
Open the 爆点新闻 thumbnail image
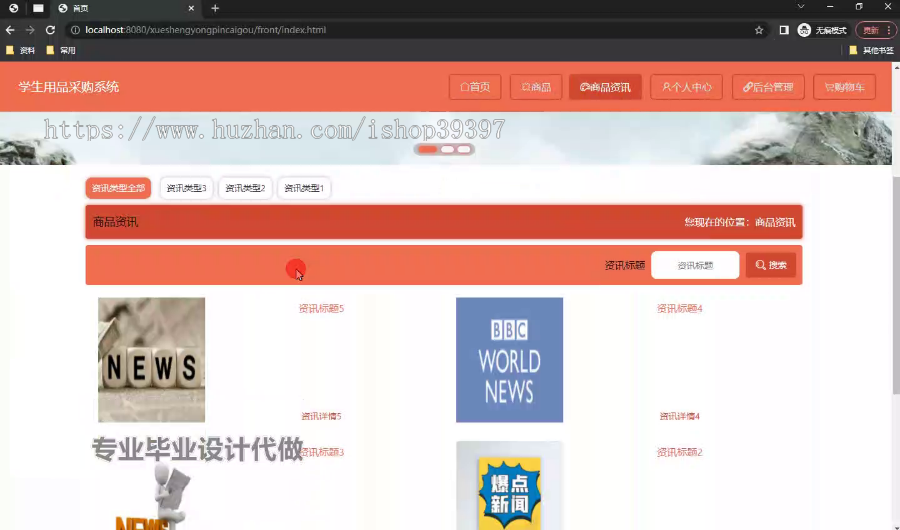point(510,486)
